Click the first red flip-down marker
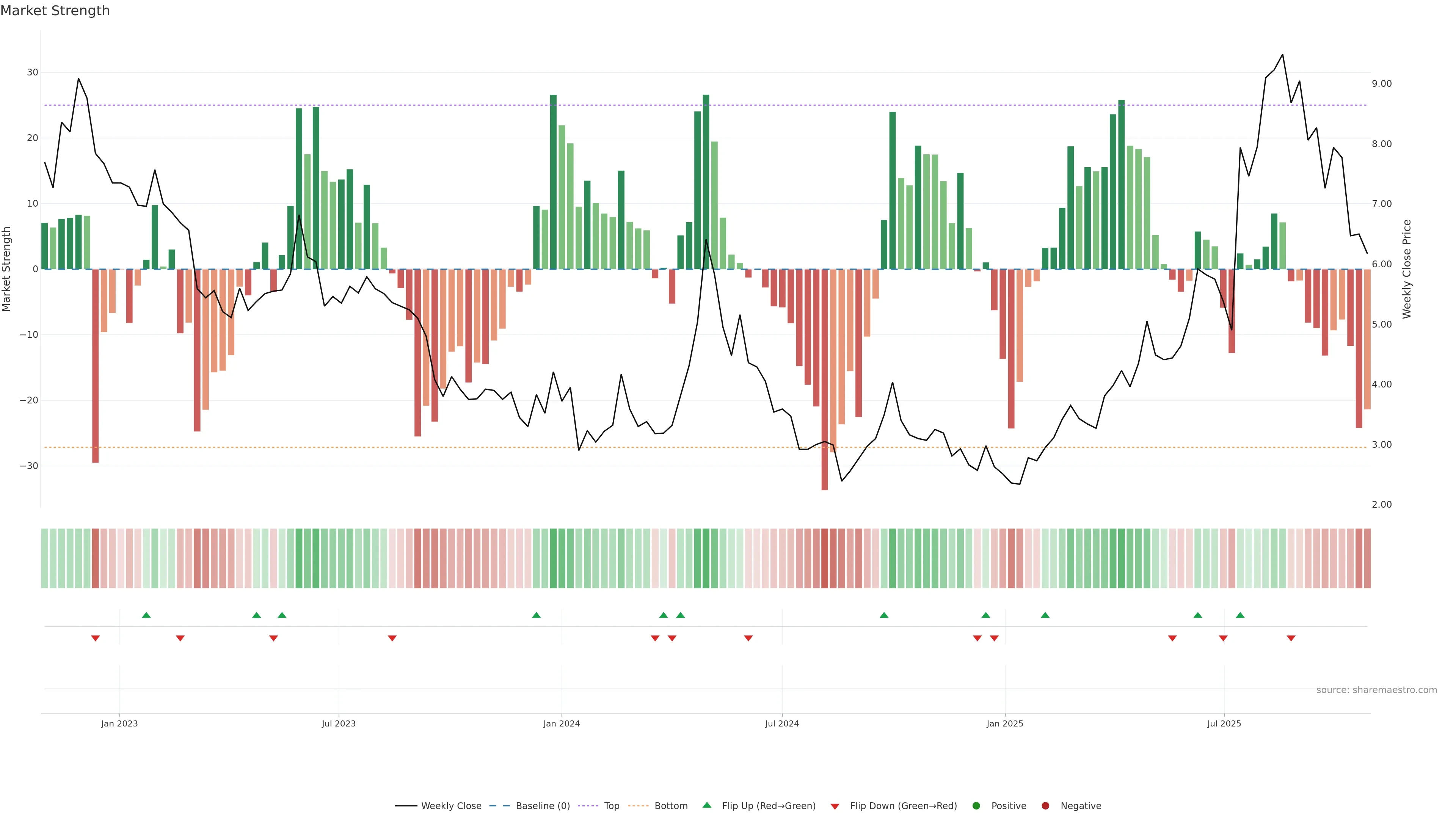1456x819 pixels. [96, 638]
